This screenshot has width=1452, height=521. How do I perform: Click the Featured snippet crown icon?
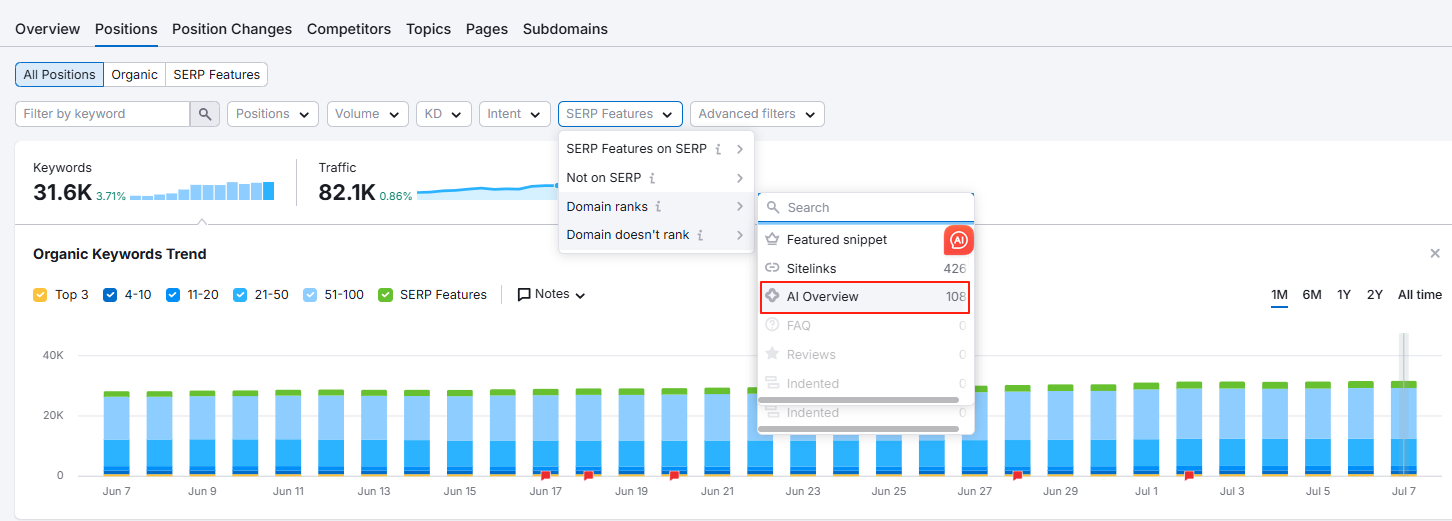point(772,240)
